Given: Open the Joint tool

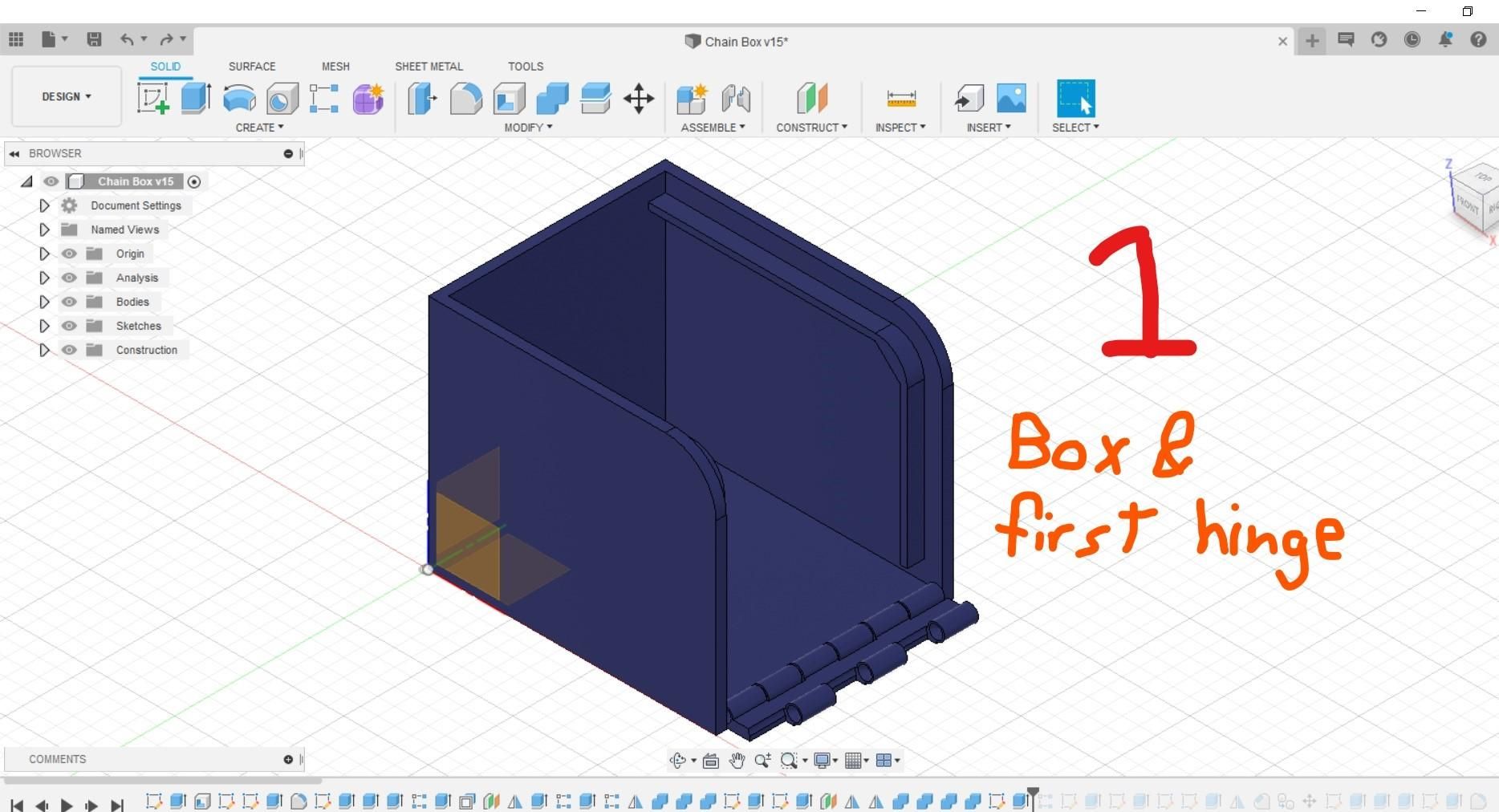Looking at the screenshot, I should pyautogui.click(x=736, y=98).
